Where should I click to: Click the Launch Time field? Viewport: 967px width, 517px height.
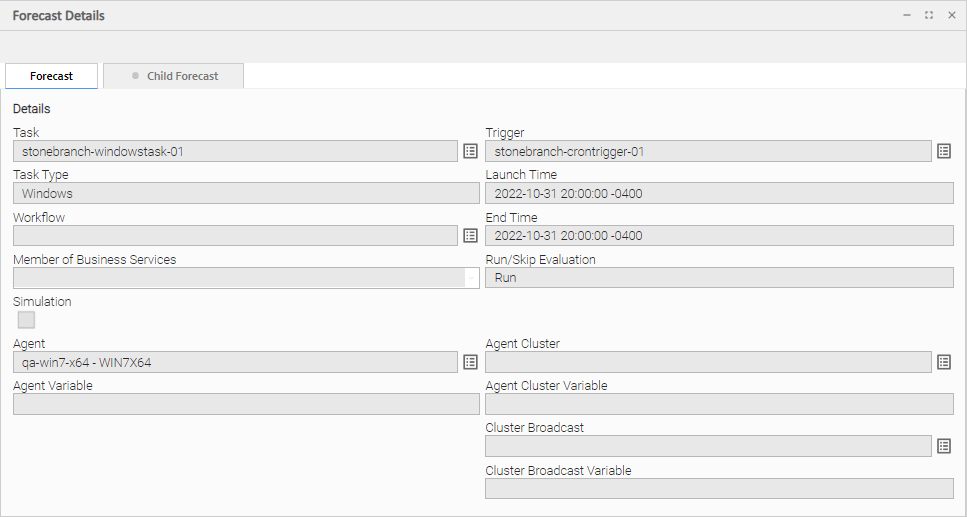(718, 194)
